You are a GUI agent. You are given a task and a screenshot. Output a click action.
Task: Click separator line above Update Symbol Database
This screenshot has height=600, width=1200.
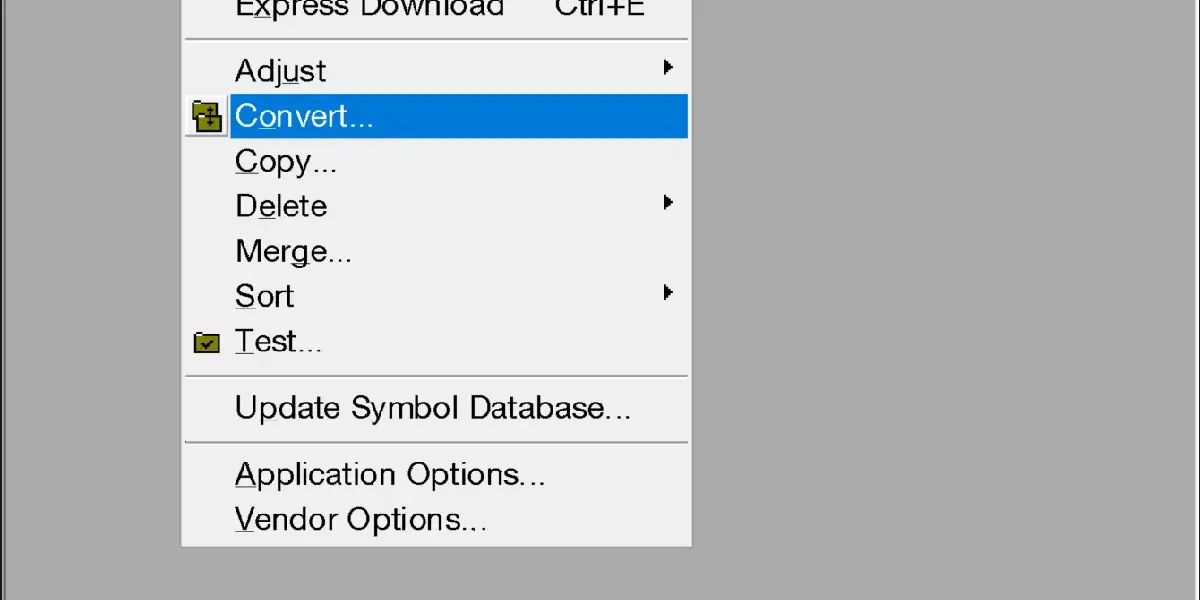436,376
